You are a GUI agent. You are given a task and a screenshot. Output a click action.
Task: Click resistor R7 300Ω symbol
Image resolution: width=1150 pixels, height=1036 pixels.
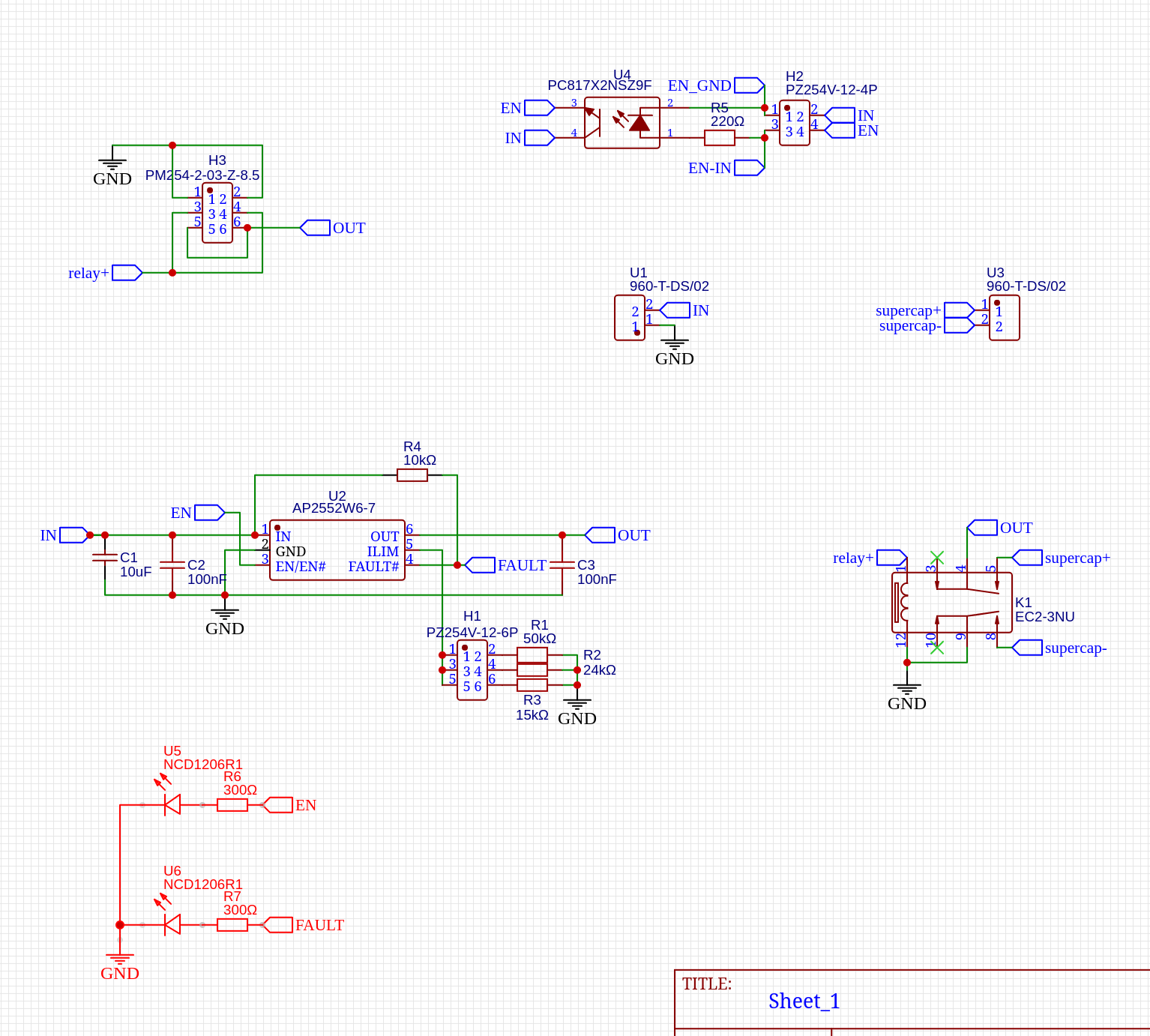click(232, 925)
